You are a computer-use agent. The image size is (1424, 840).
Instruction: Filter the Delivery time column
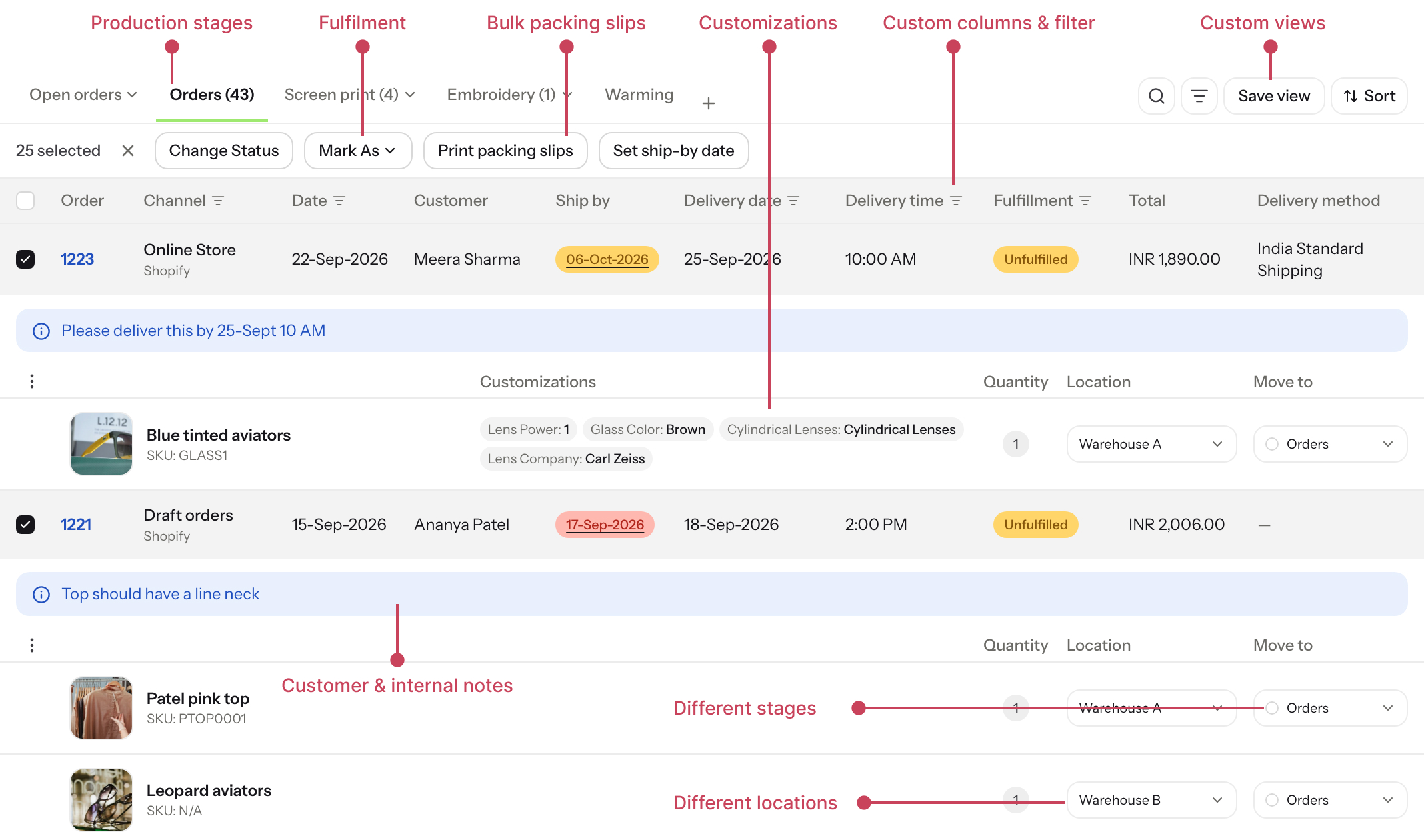(x=956, y=201)
